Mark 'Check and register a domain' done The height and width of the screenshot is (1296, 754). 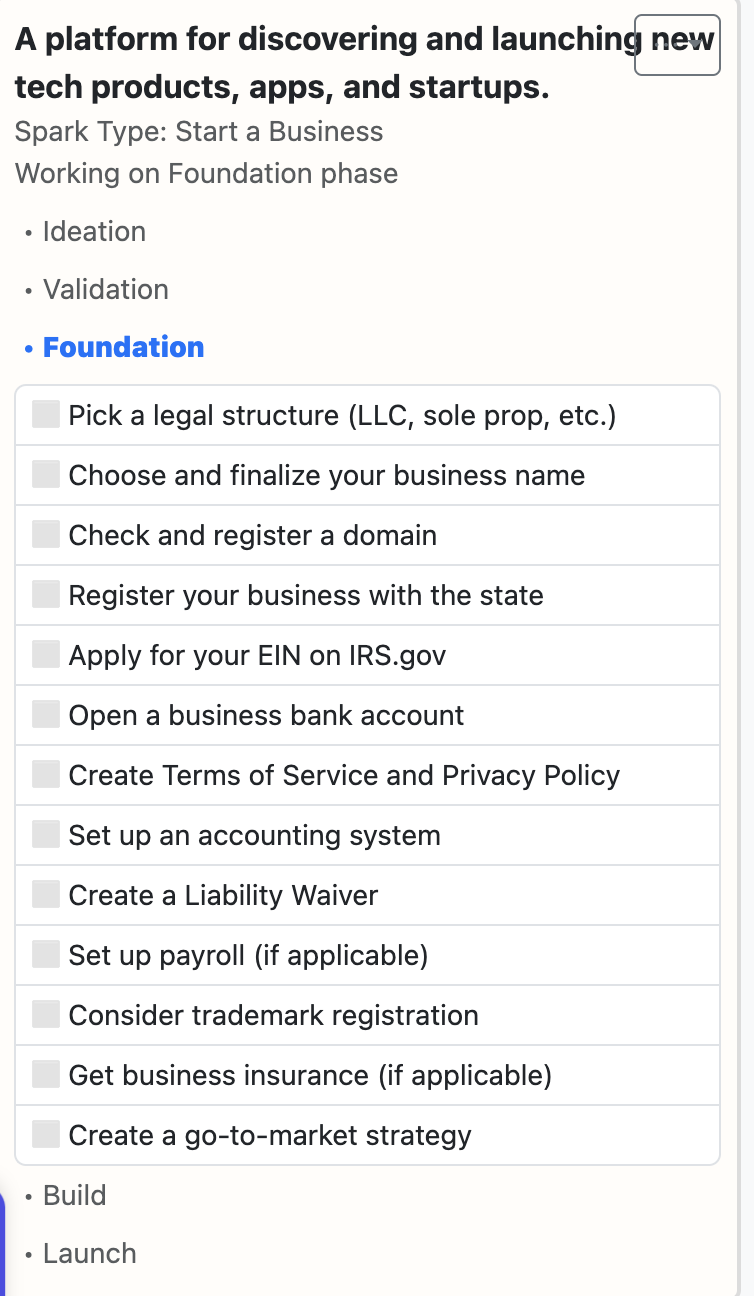point(46,534)
